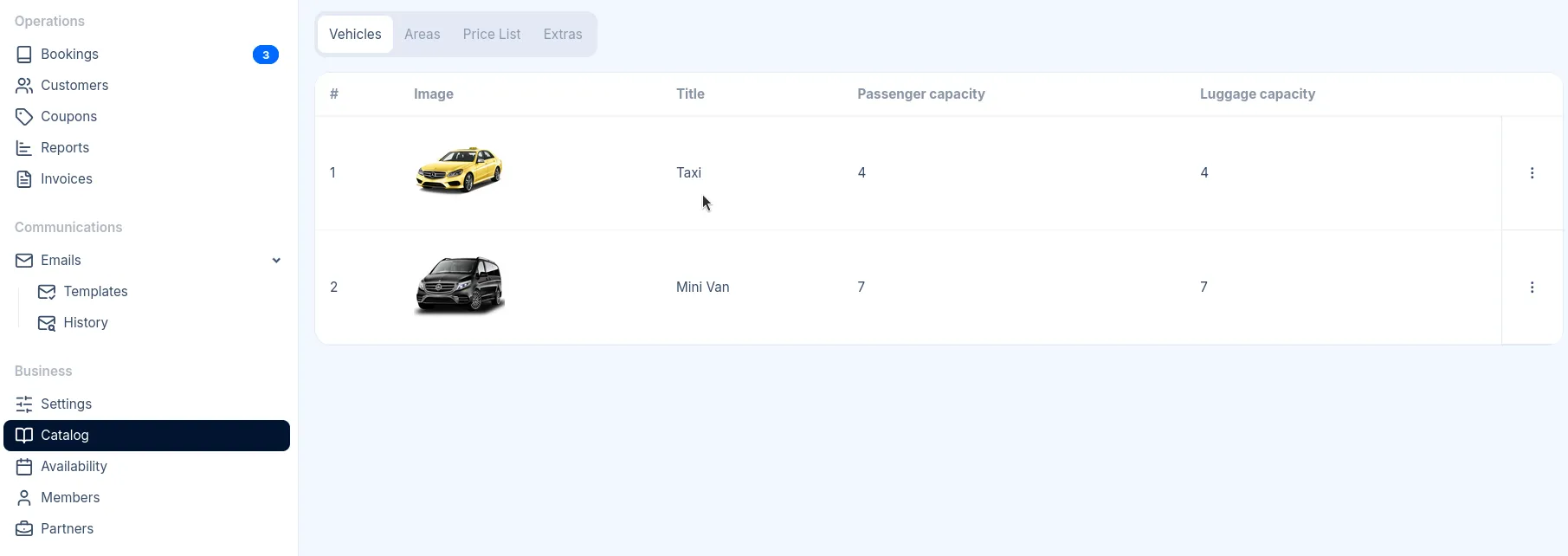Open the Taxi row three-dot menu

[x=1532, y=173]
